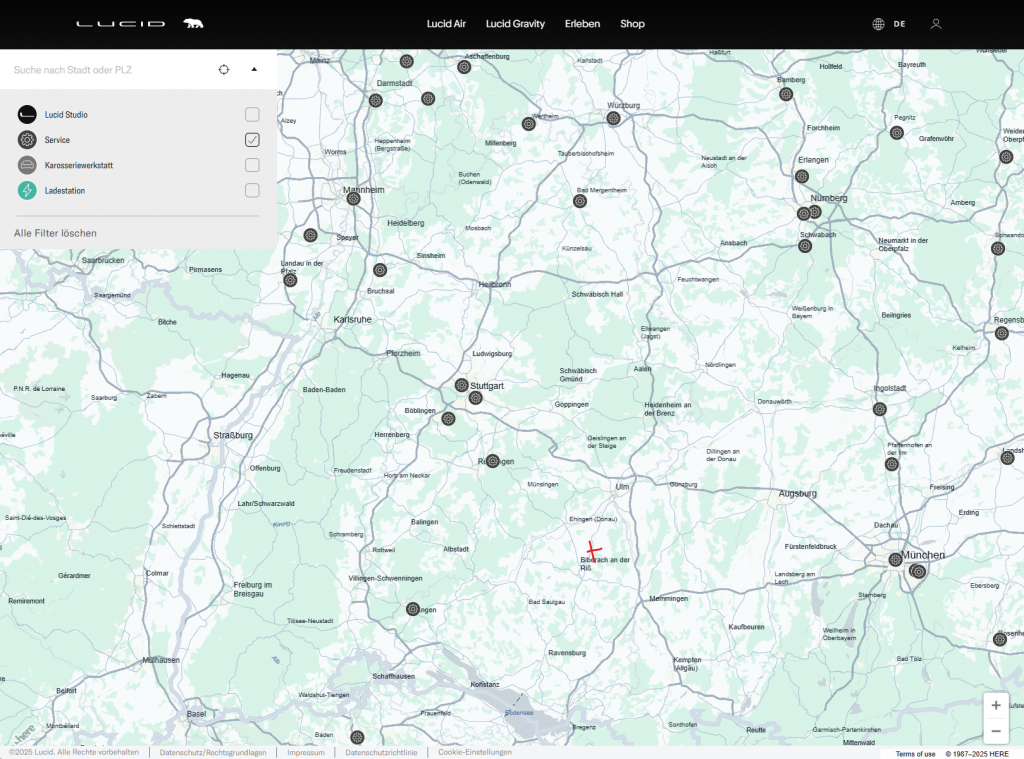Screen dimensions: 1024x759
Task: Select service marker at Schwabach
Action: pos(805,246)
